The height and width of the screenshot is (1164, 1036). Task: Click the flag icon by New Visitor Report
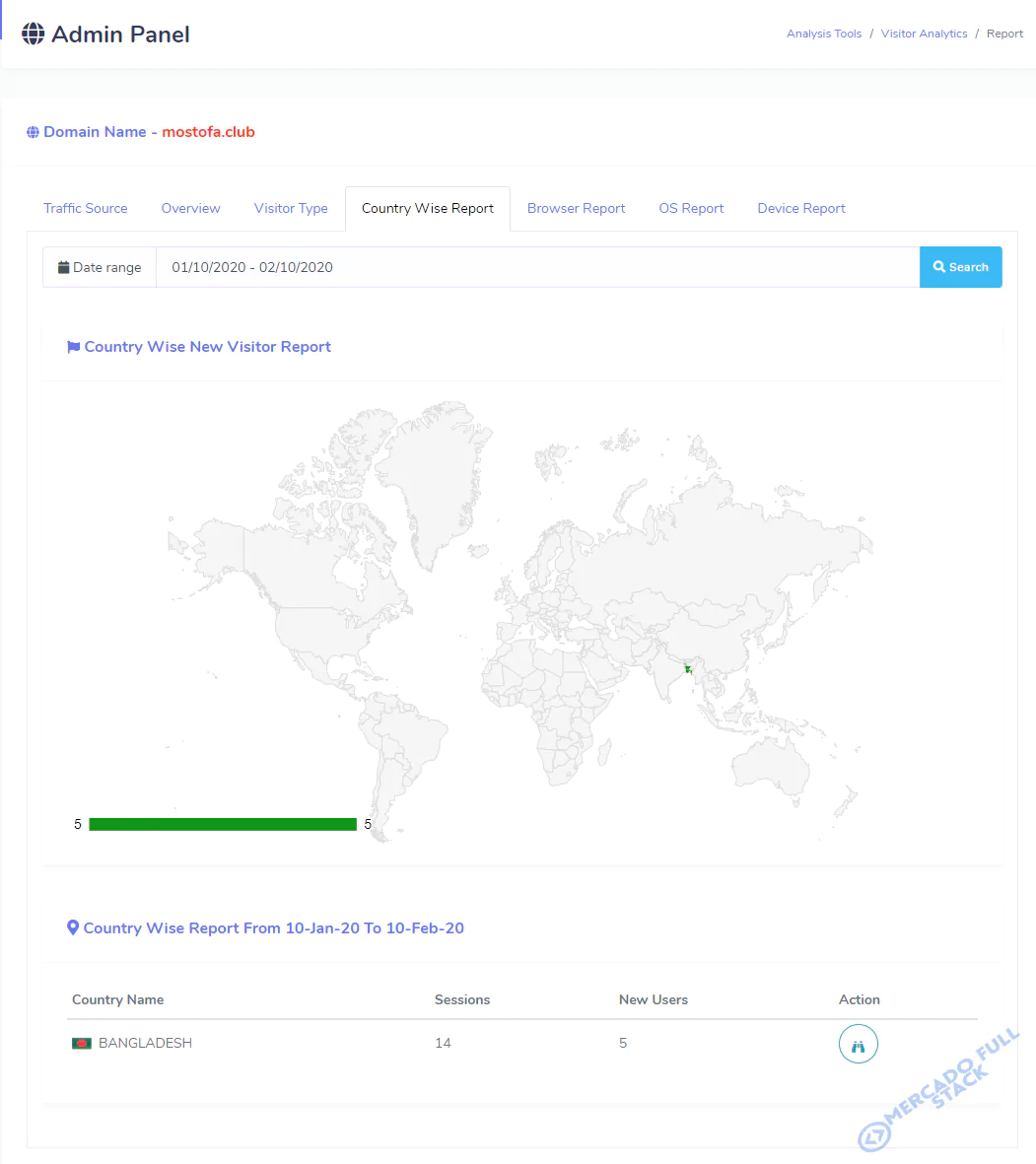pos(74,347)
